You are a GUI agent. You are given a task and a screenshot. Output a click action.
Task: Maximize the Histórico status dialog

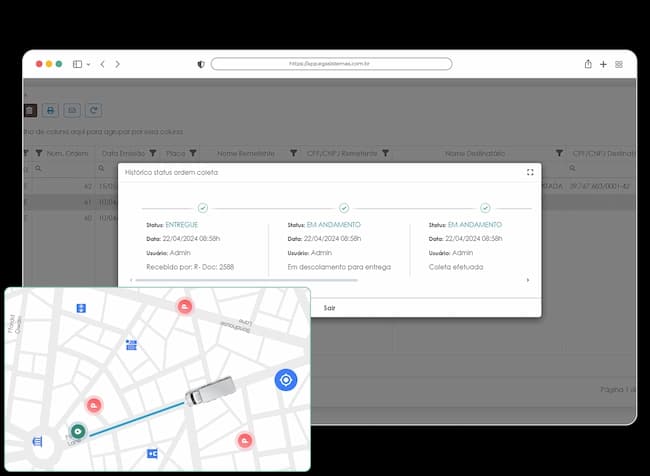coord(530,172)
